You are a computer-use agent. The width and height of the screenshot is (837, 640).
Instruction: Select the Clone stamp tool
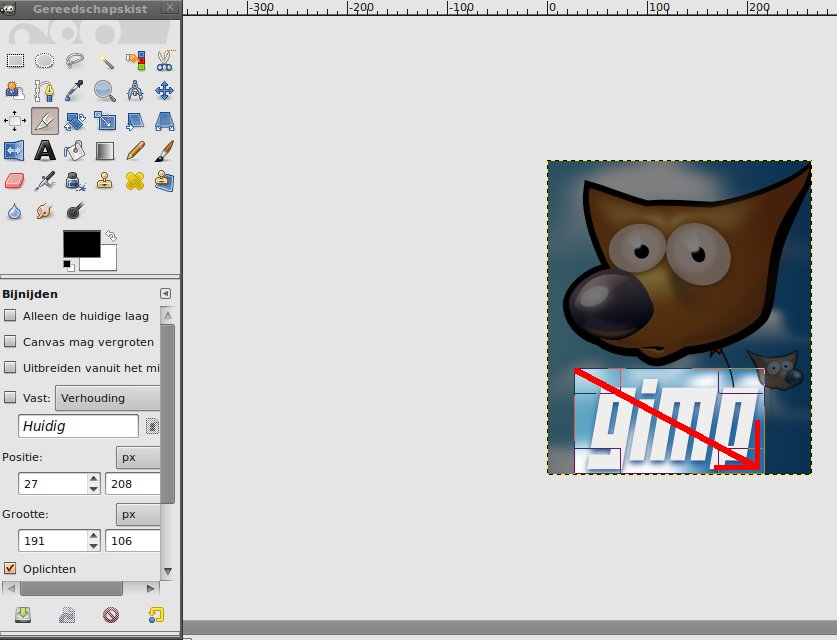[x=105, y=181]
